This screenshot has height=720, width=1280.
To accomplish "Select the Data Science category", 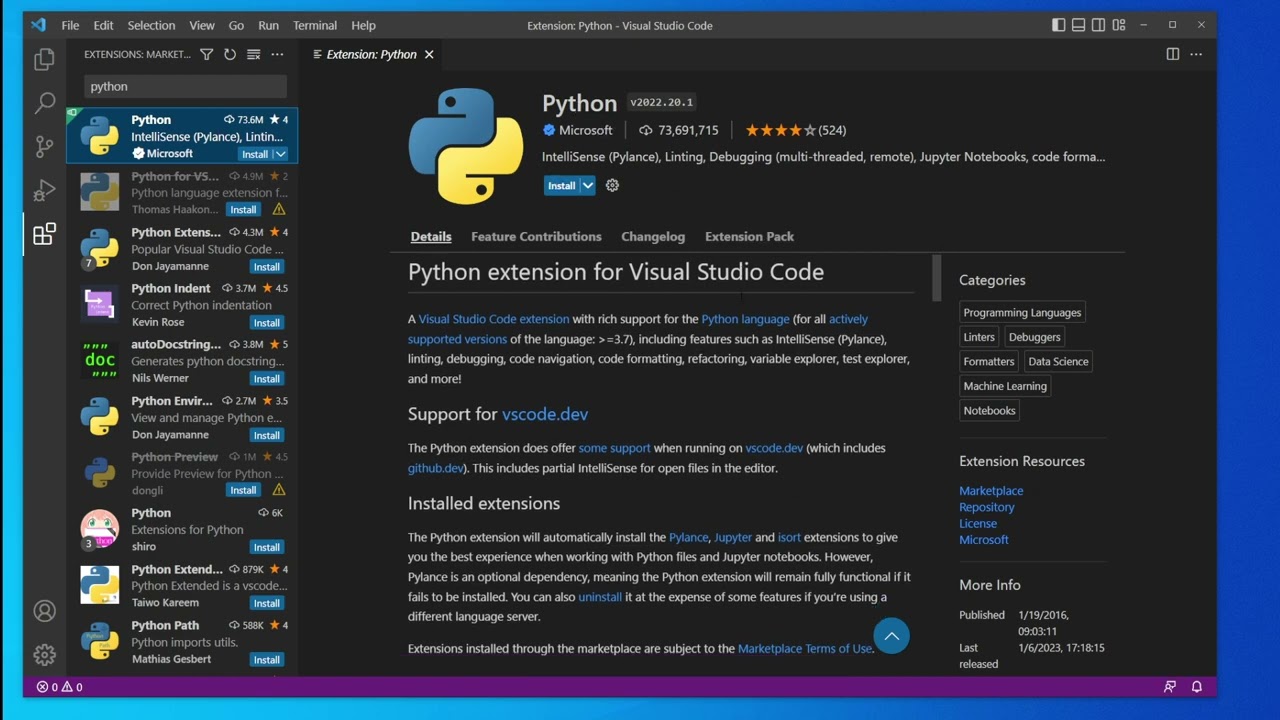I will tap(1058, 362).
